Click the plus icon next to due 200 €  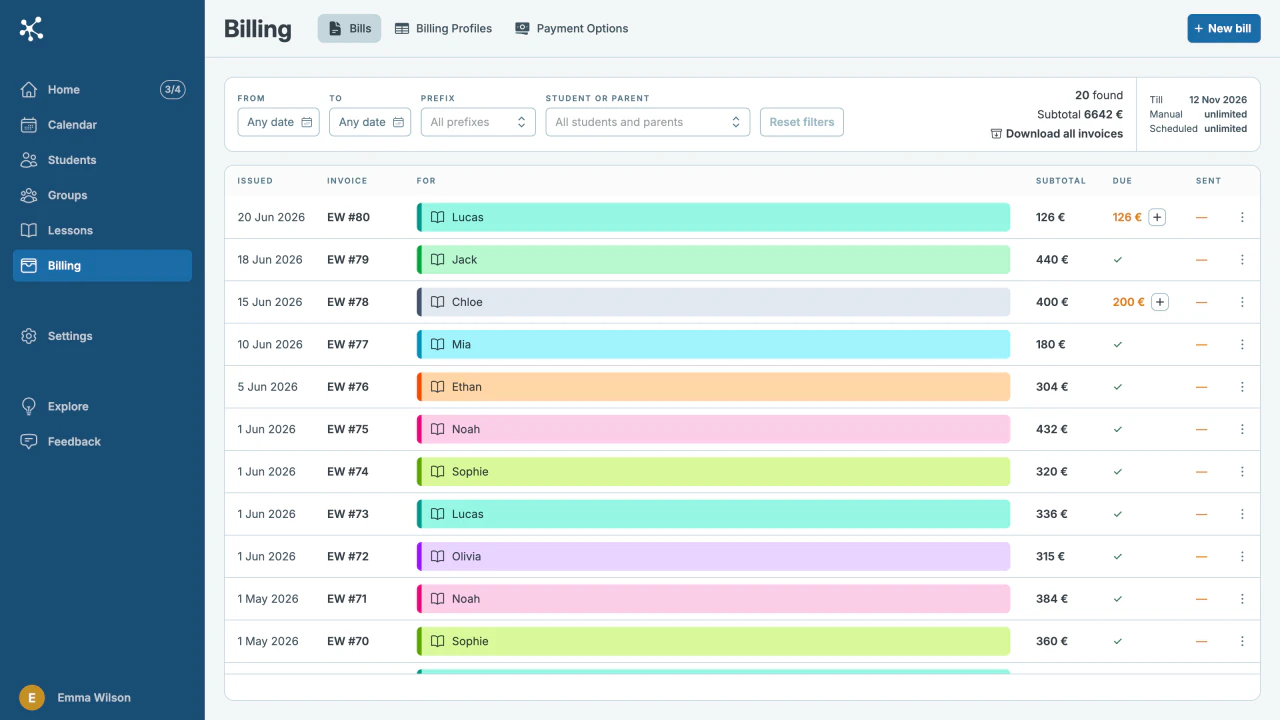tap(1160, 302)
